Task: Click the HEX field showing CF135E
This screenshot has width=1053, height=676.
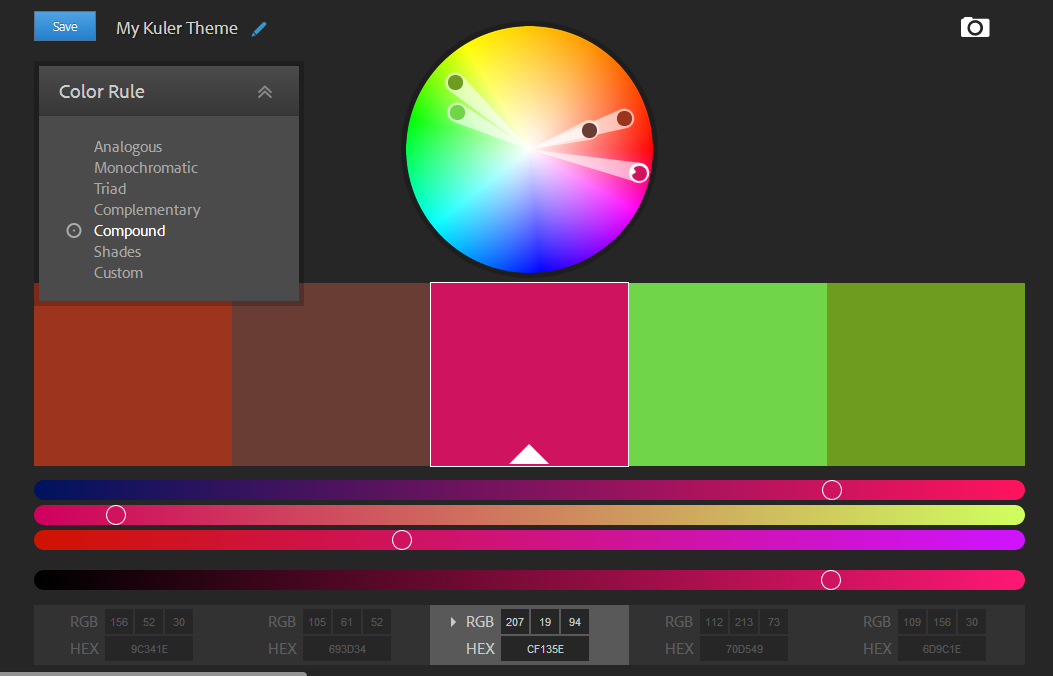Action: click(x=545, y=649)
